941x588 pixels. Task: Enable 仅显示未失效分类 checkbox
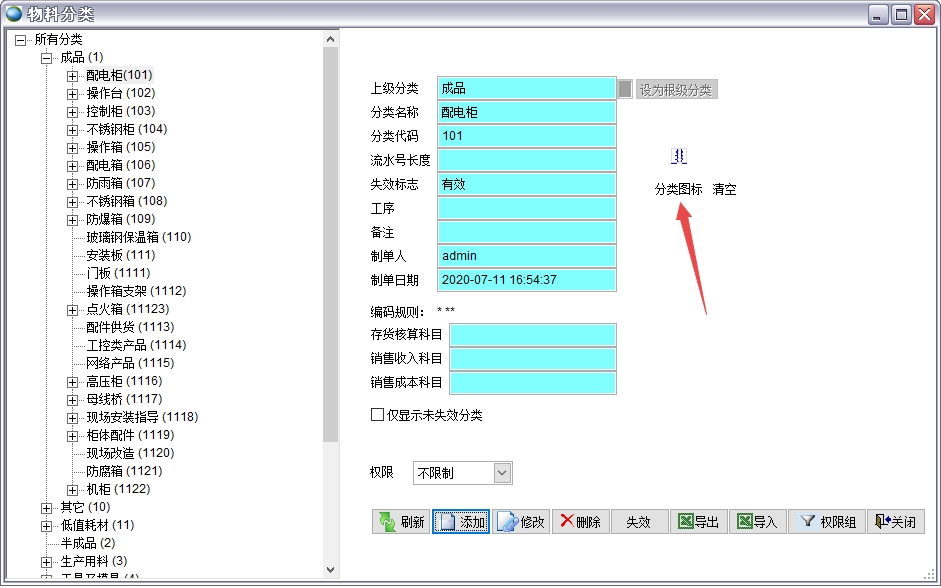coord(378,415)
